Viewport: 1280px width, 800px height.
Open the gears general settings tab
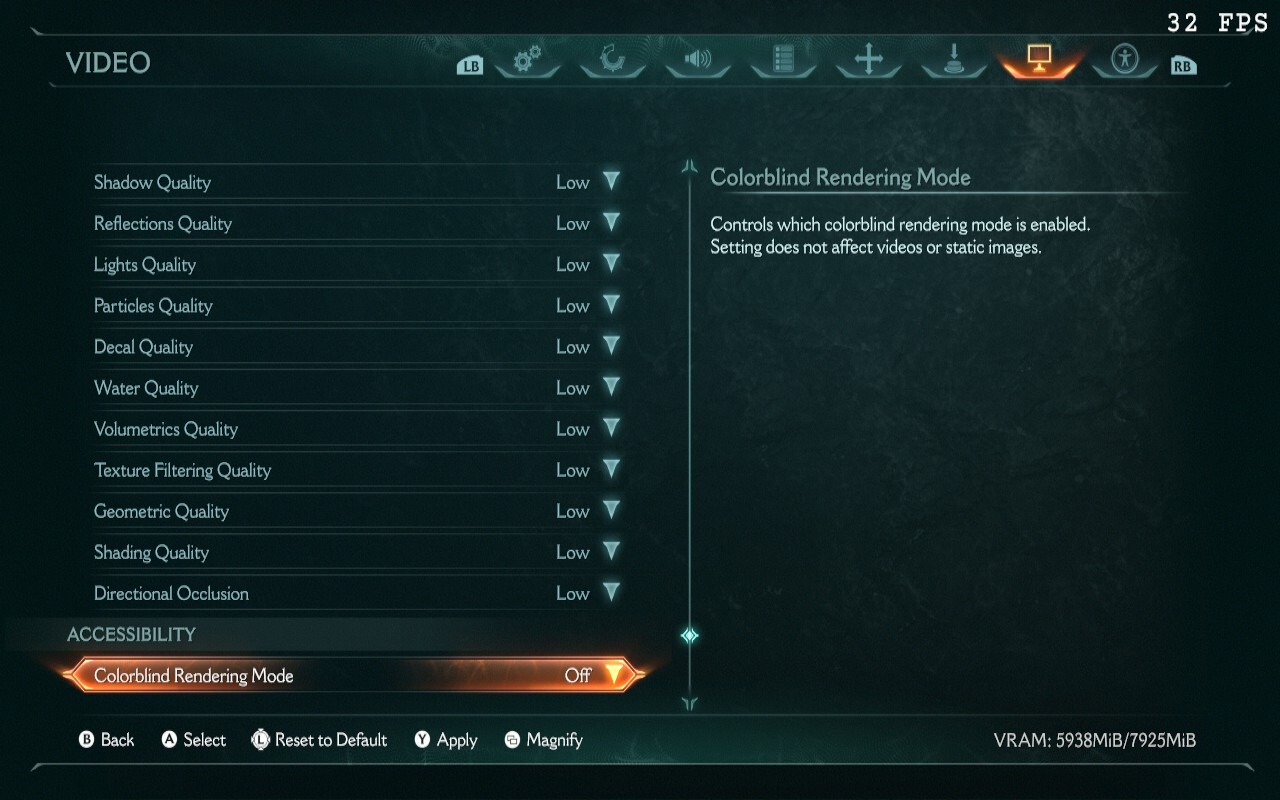click(527, 60)
